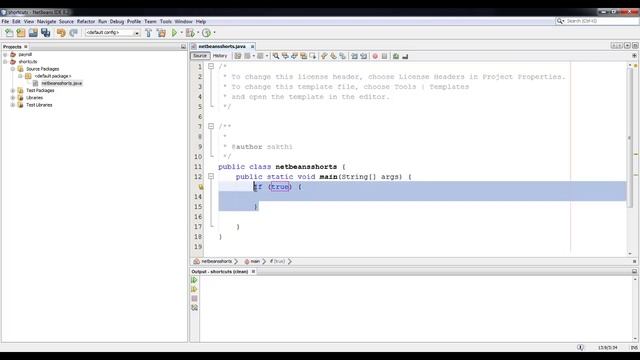Viewport: 640px width, 360px height.
Task: Click the Find Previous Occurrence editor icon
Action: click(285, 56)
